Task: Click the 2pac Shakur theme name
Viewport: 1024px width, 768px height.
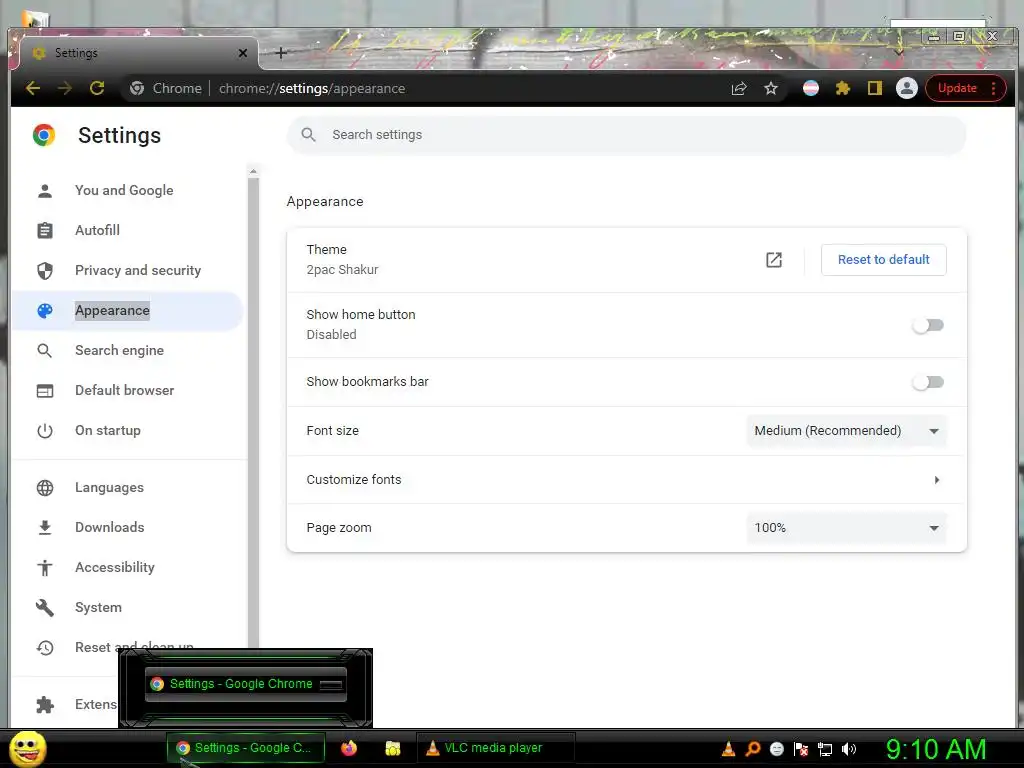Action: click(342, 270)
